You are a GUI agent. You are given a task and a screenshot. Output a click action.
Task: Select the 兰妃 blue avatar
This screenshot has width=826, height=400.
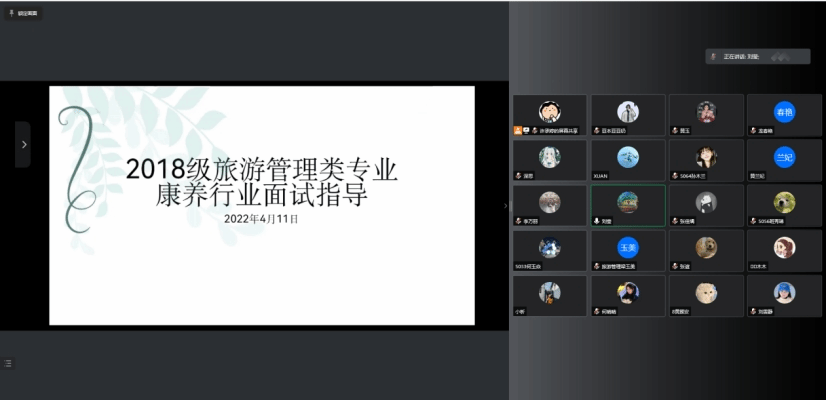[784, 157]
